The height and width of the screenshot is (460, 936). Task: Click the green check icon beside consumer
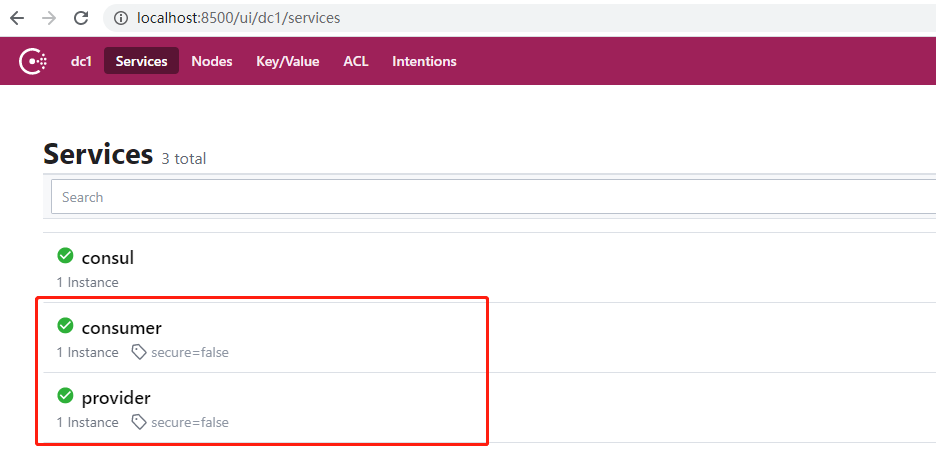(x=65, y=326)
